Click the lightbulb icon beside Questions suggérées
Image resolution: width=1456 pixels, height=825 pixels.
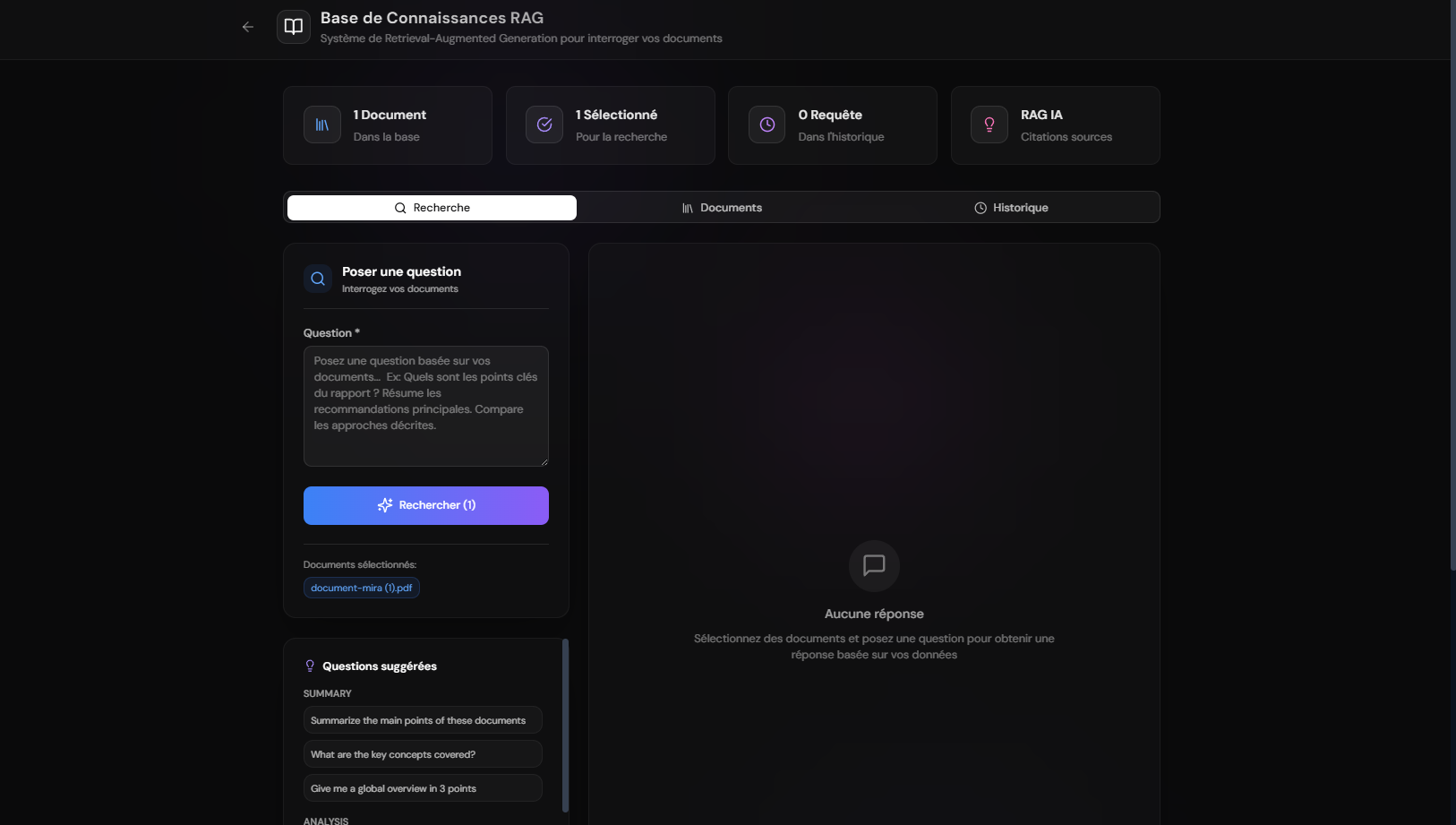pos(310,665)
